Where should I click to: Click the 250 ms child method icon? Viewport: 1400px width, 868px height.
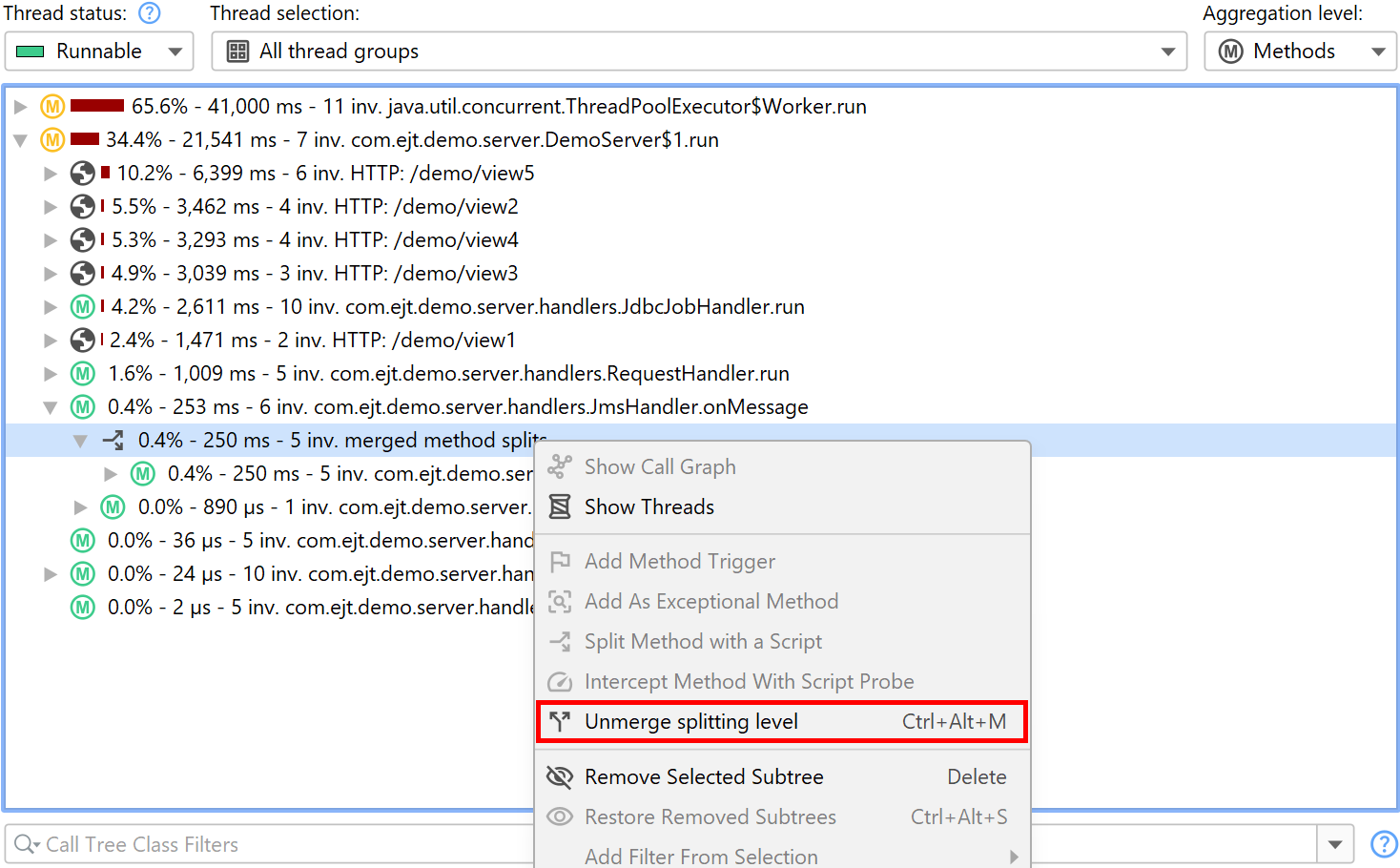143,474
